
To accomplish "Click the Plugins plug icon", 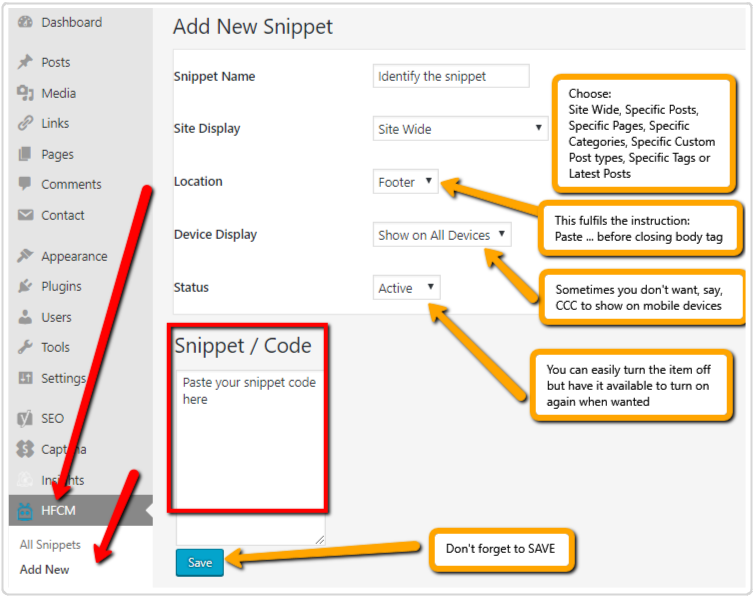I will click(x=25, y=286).
